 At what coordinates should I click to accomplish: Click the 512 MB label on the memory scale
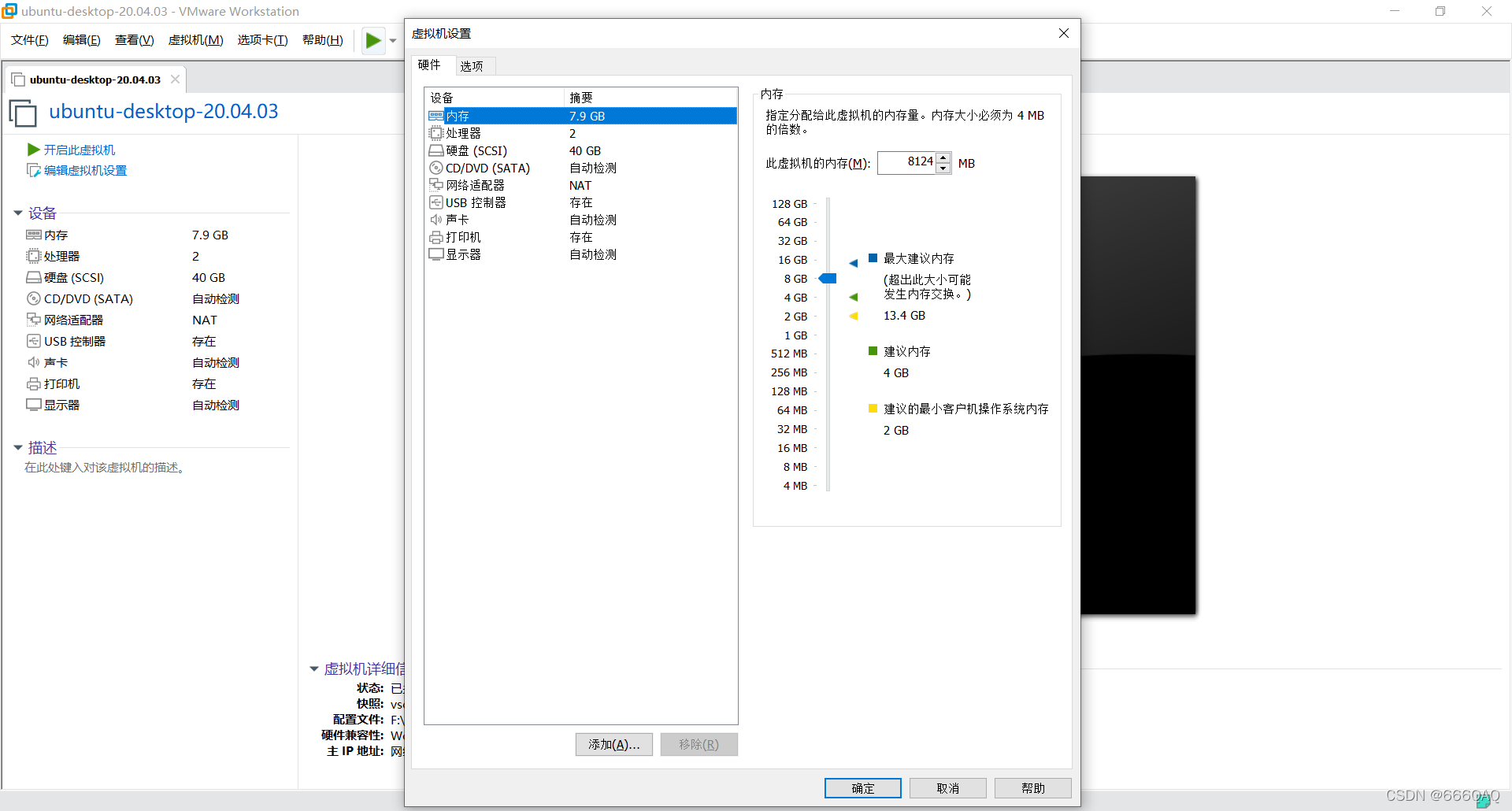click(x=789, y=354)
